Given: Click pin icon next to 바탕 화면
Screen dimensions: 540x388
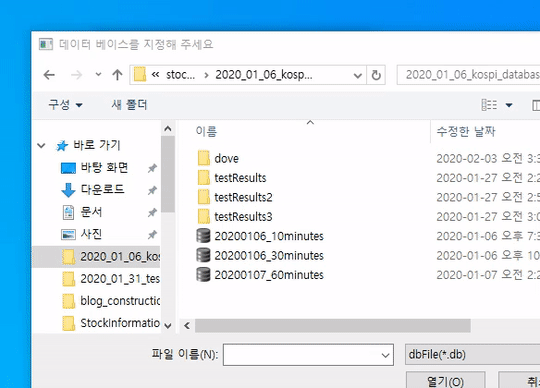Looking at the screenshot, I should point(152,168).
